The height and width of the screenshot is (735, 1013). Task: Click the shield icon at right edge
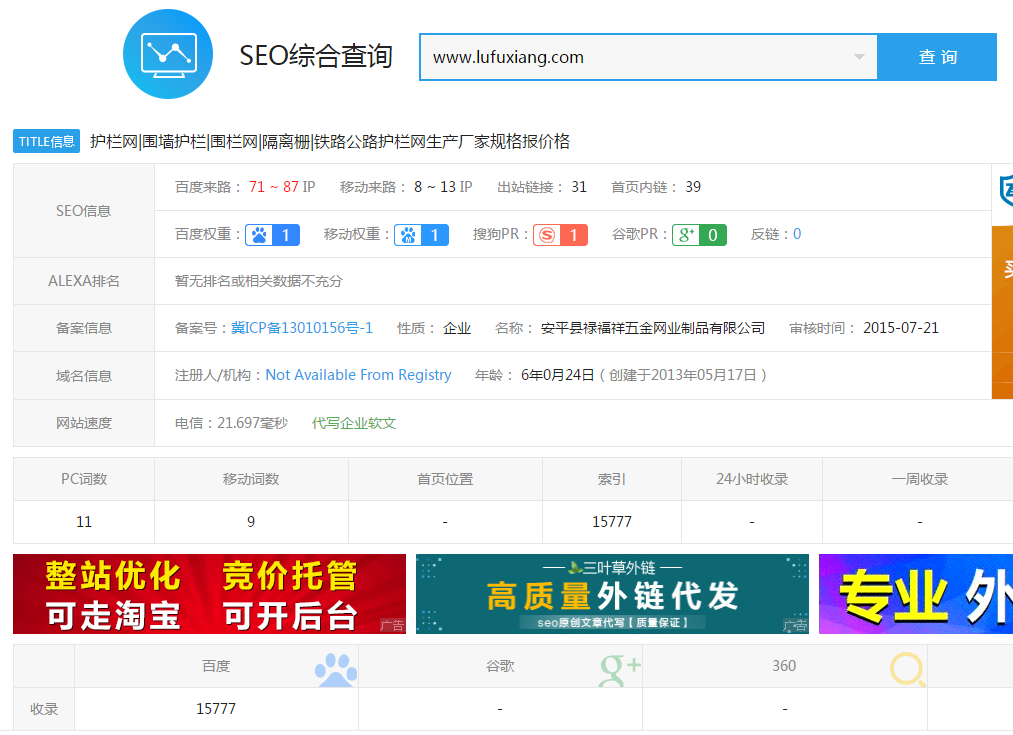[1006, 191]
